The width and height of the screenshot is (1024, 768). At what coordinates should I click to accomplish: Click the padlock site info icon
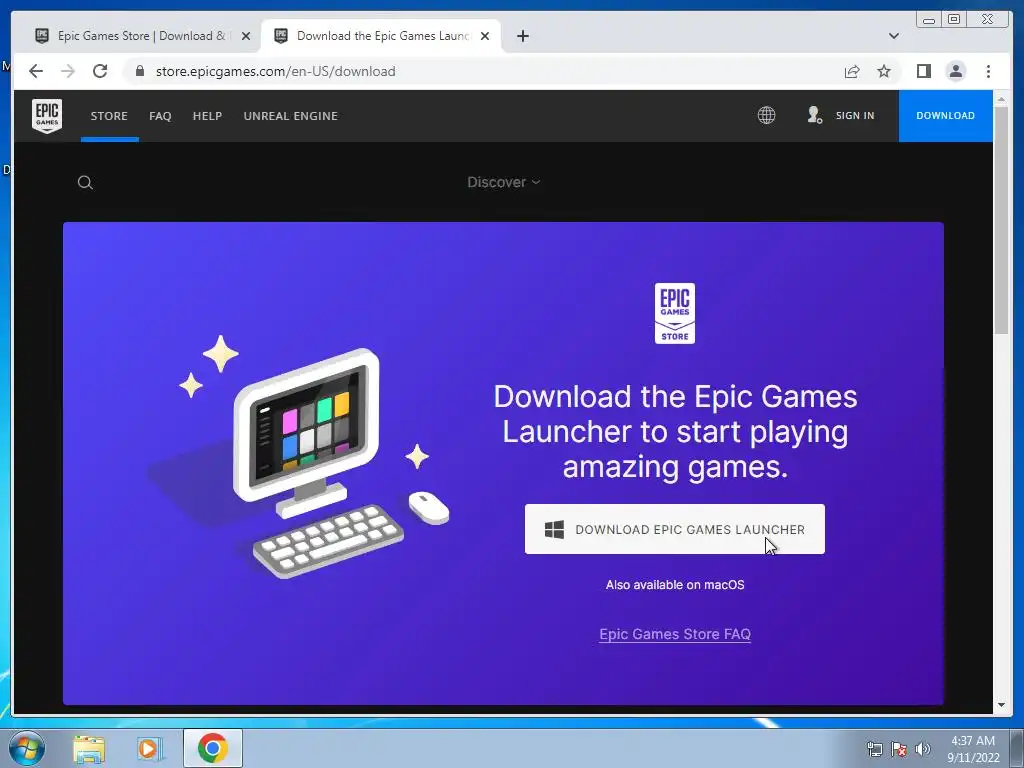tap(139, 71)
